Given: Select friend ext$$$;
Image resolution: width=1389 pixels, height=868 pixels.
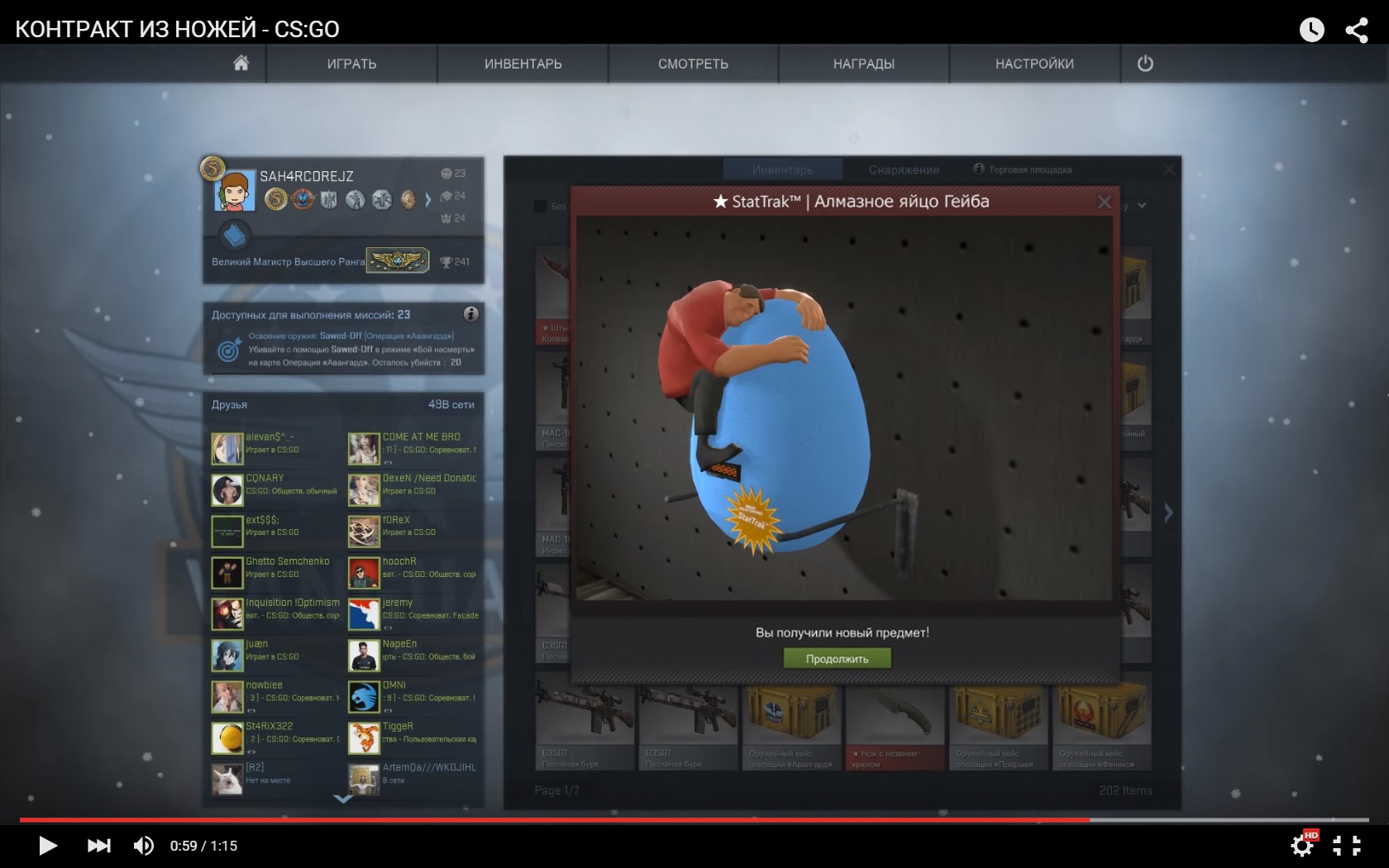Looking at the screenshot, I should pos(275,531).
